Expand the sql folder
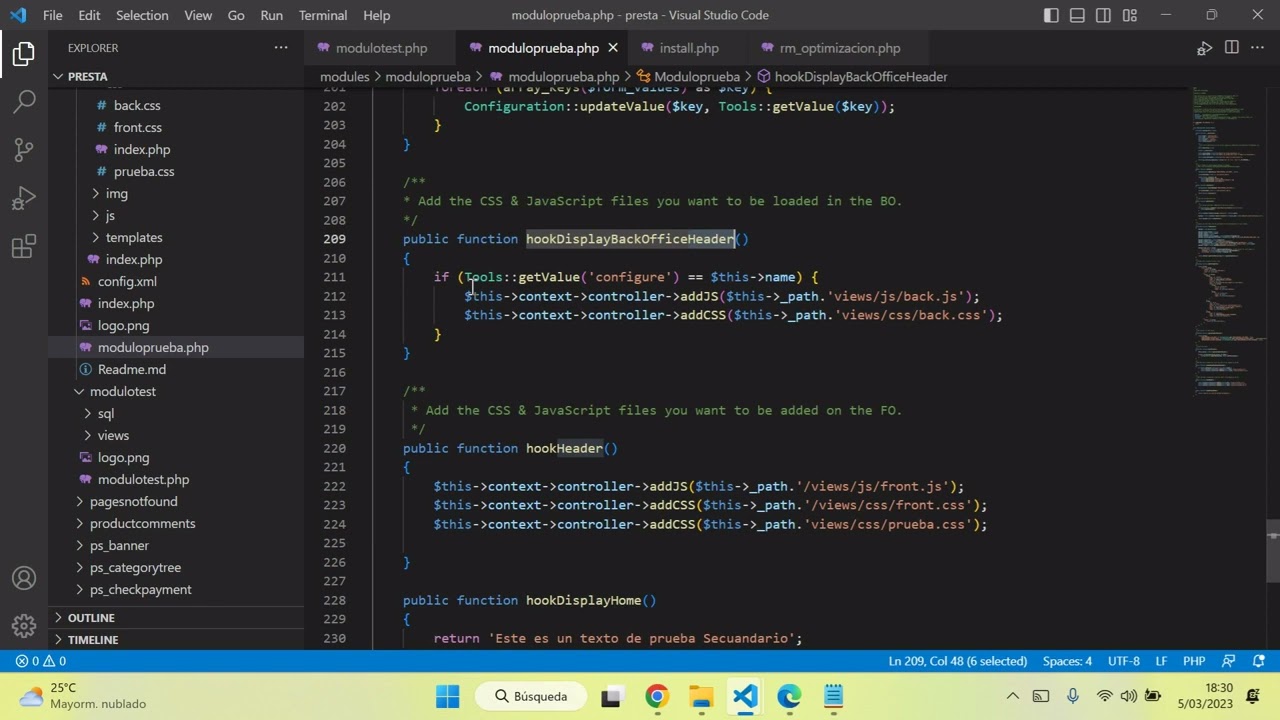Screen dimensions: 1280x720 pos(106,413)
